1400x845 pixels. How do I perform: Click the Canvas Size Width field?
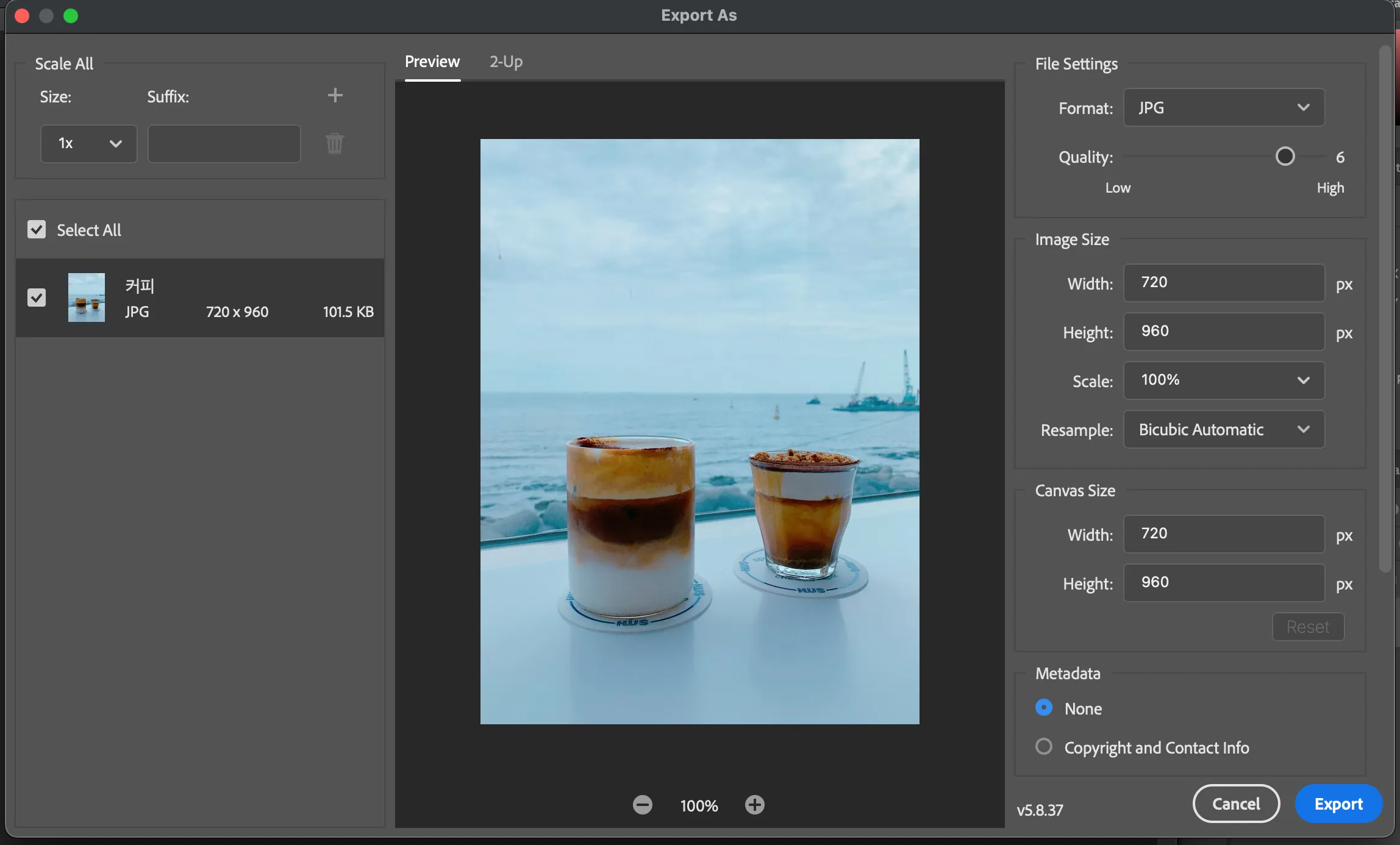(1224, 533)
